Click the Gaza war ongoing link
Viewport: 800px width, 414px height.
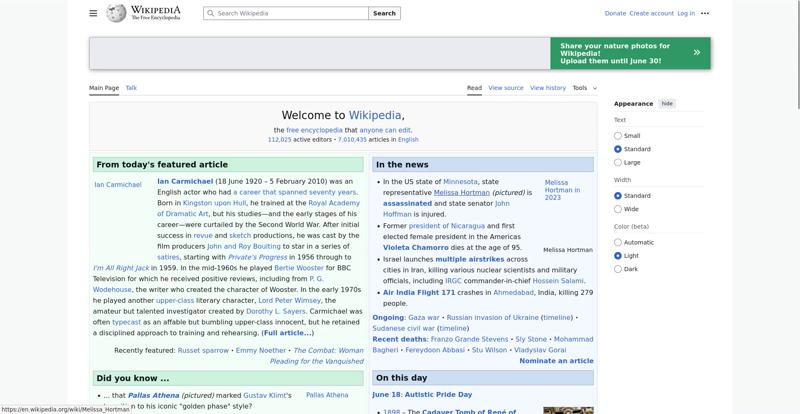click(423, 318)
